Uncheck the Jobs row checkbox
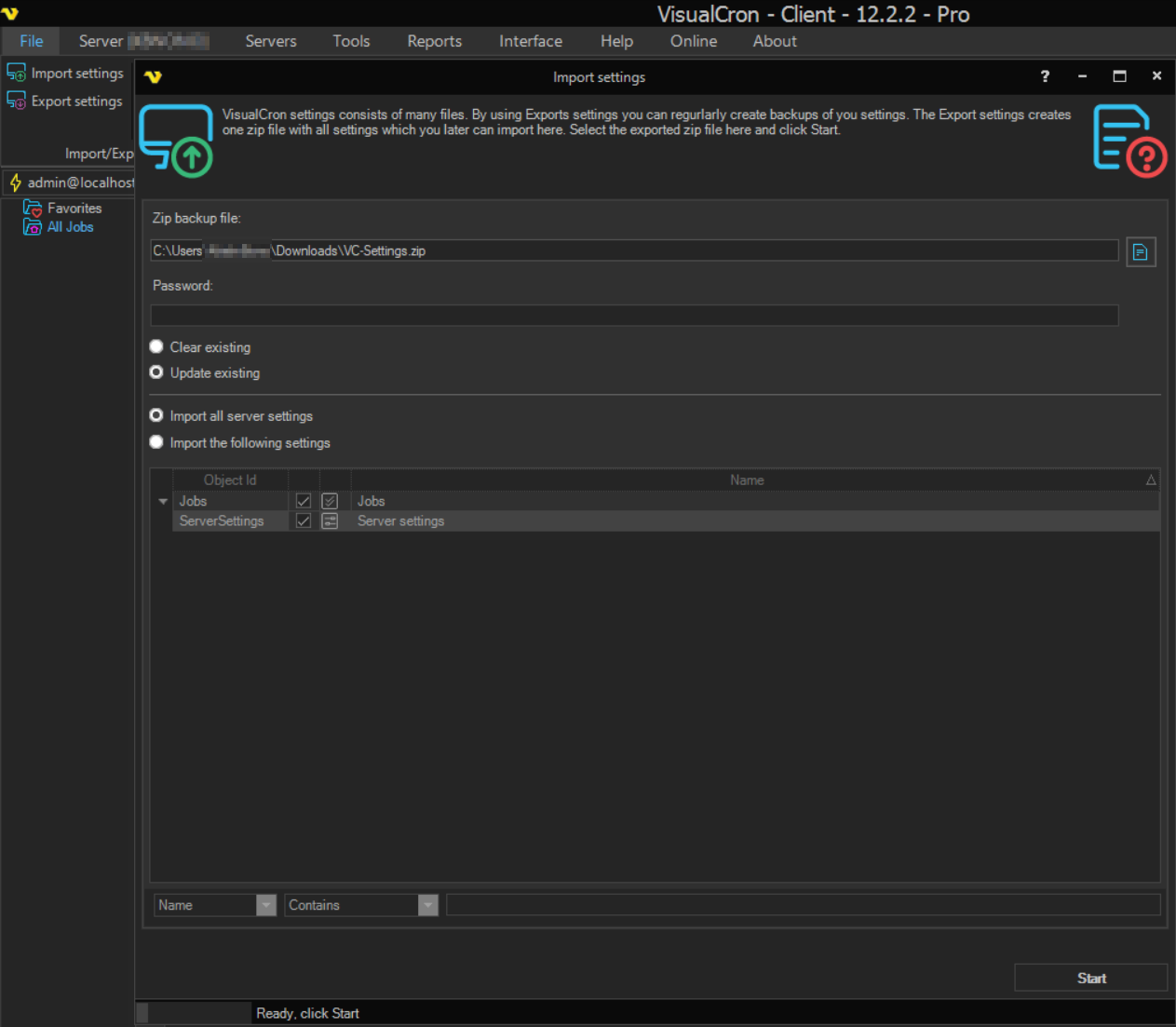This screenshot has height=1027, width=1176. (x=303, y=501)
